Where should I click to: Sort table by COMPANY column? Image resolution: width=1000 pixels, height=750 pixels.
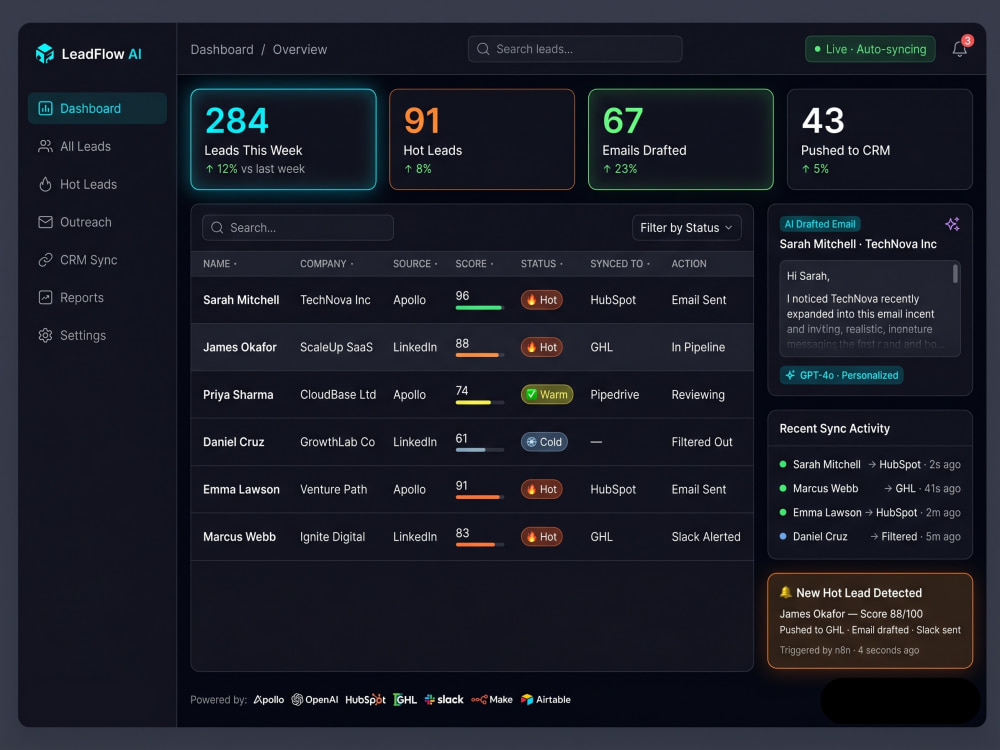point(327,263)
